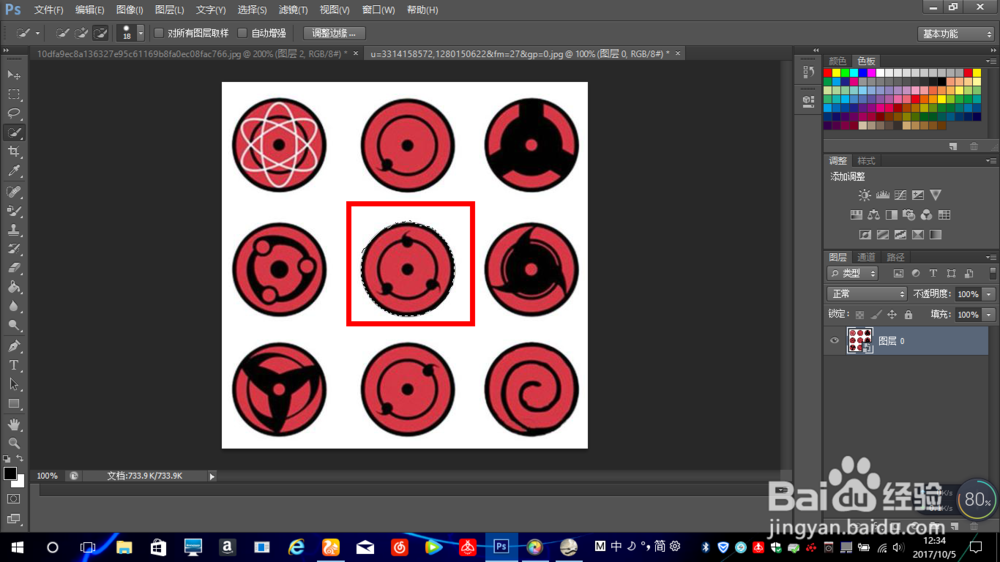The image size is (1000, 562).
Task: Toggle pixel layer filter icon
Action: tap(898, 274)
